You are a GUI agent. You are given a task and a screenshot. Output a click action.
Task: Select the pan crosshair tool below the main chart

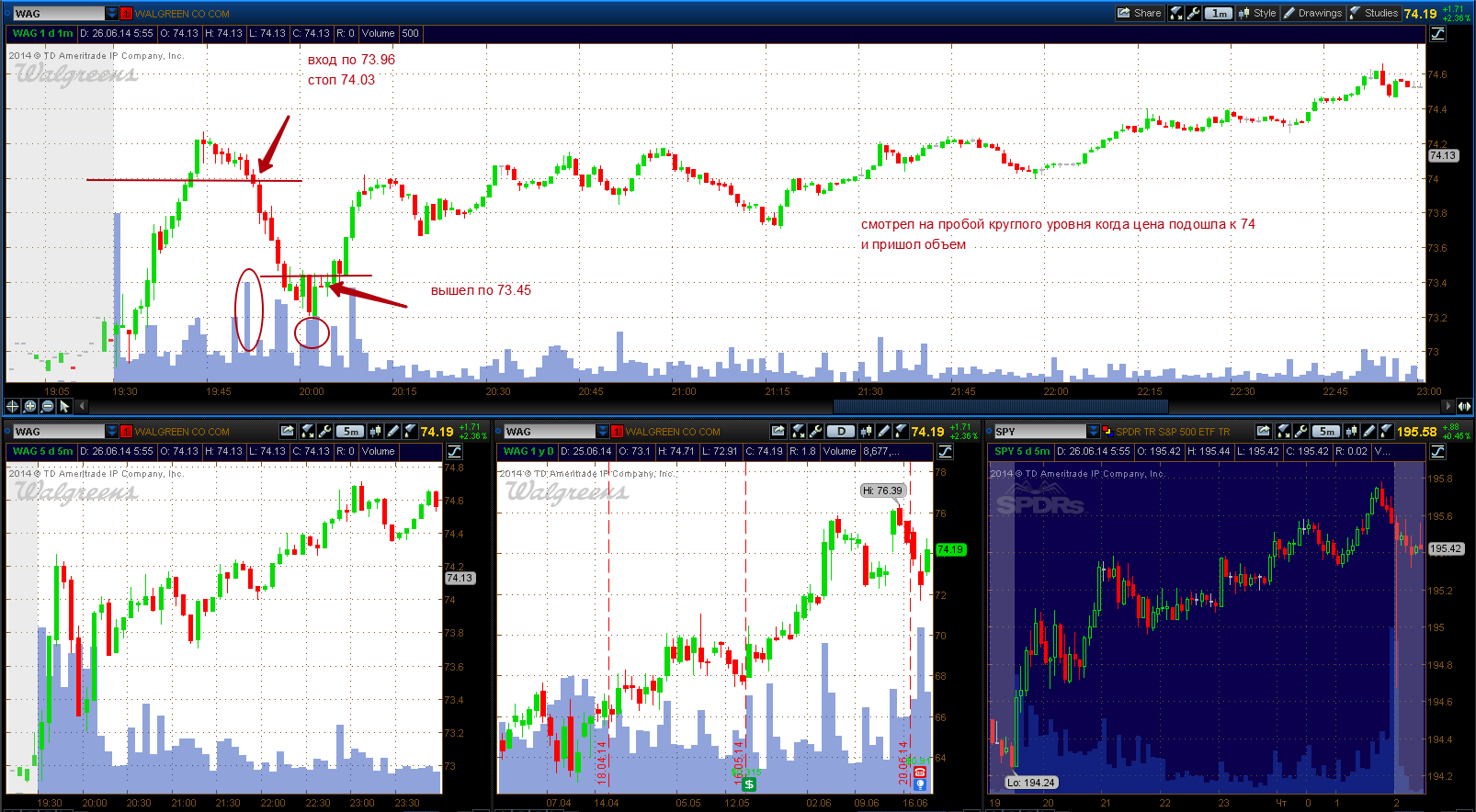[x=12, y=406]
